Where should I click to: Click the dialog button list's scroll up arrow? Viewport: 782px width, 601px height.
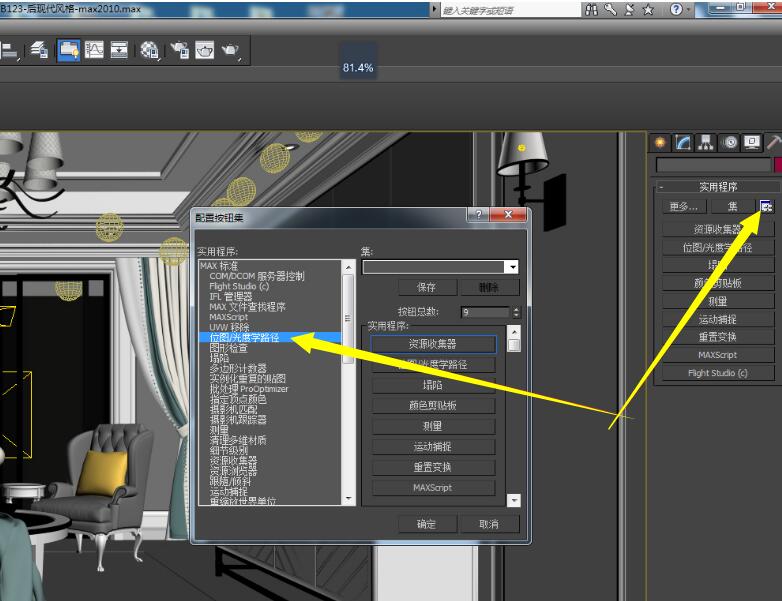point(514,332)
